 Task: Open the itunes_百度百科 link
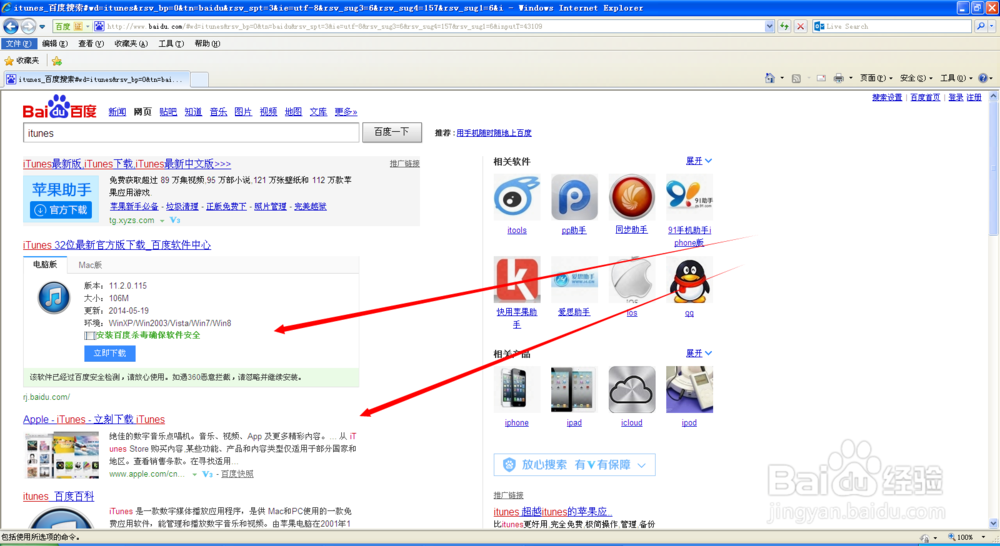click(x=58, y=496)
